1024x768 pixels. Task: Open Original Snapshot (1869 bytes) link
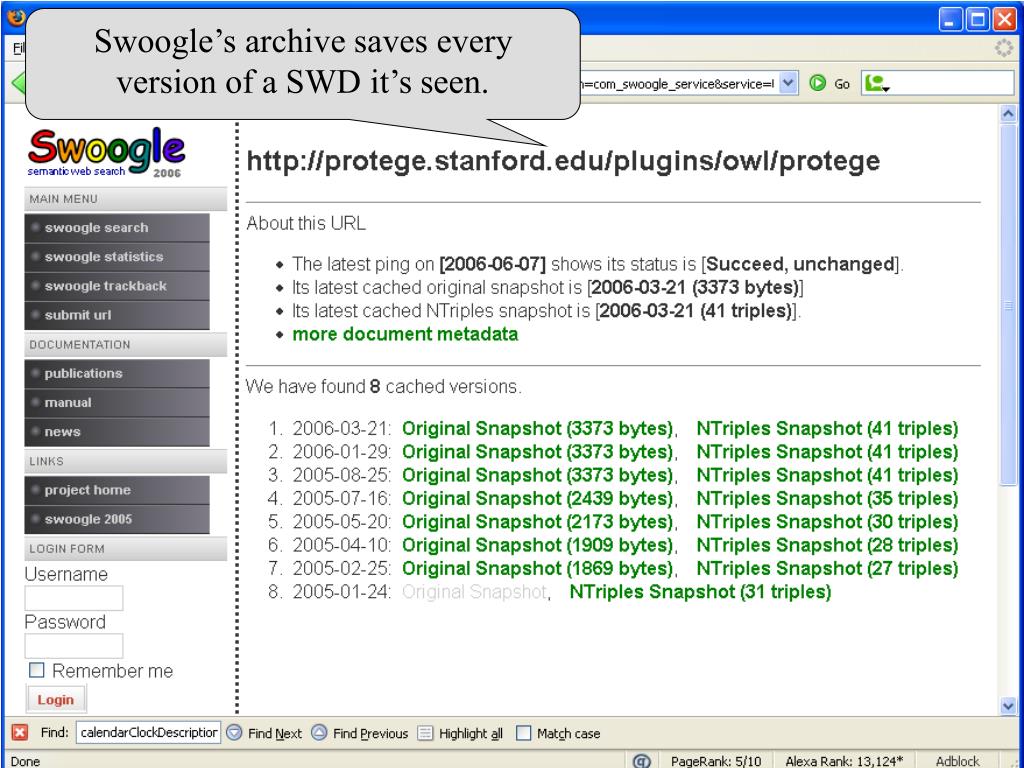[x=537, y=568]
